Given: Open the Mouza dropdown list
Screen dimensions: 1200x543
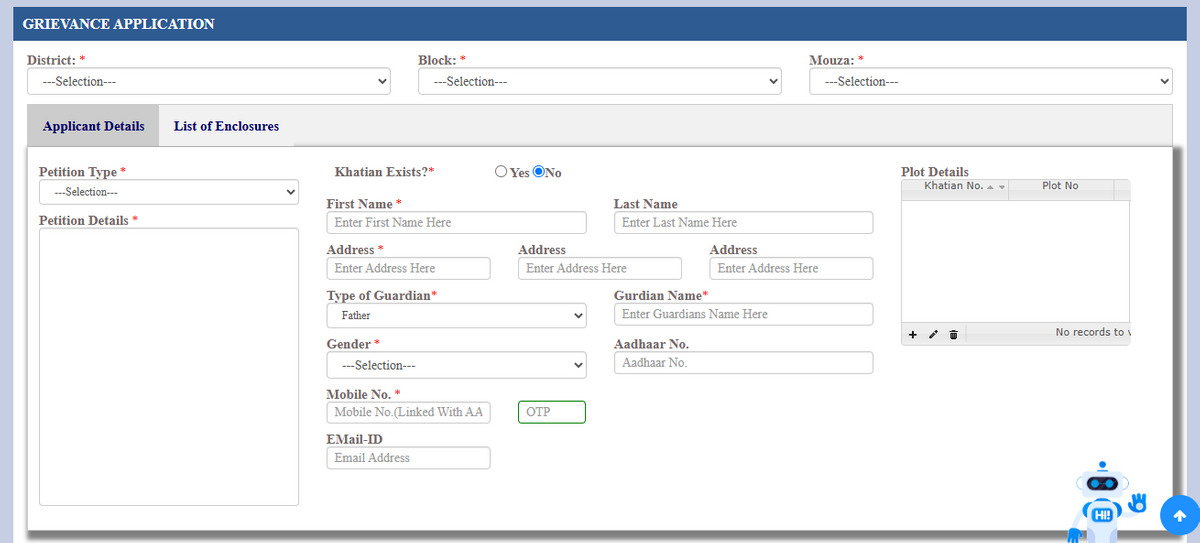Looking at the screenshot, I should (x=990, y=82).
